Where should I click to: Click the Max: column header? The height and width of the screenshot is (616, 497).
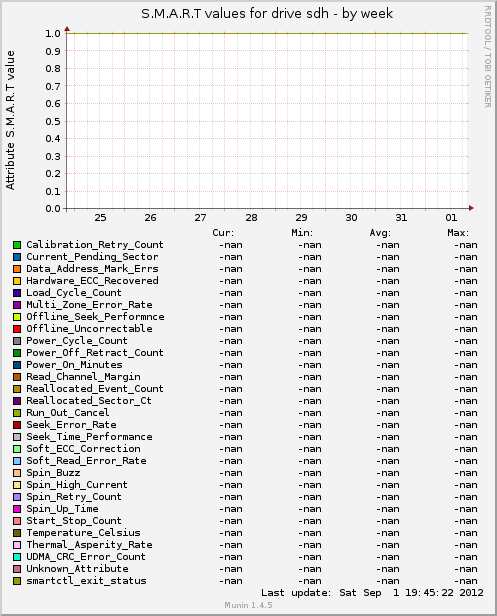[458, 233]
